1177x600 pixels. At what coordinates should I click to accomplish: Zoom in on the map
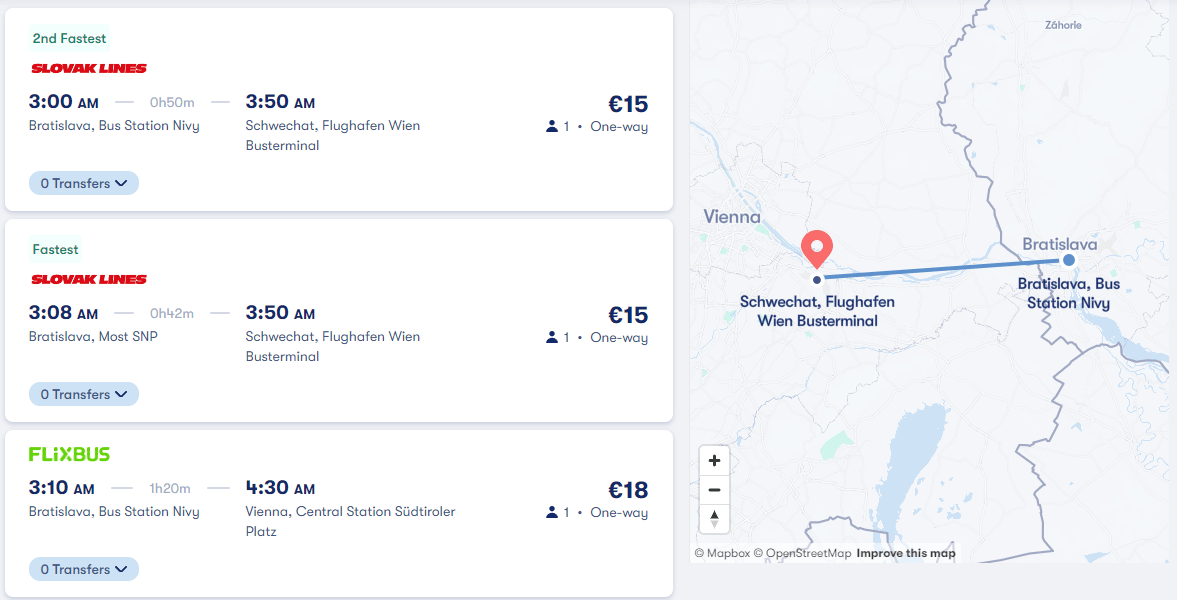(x=714, y=460)
